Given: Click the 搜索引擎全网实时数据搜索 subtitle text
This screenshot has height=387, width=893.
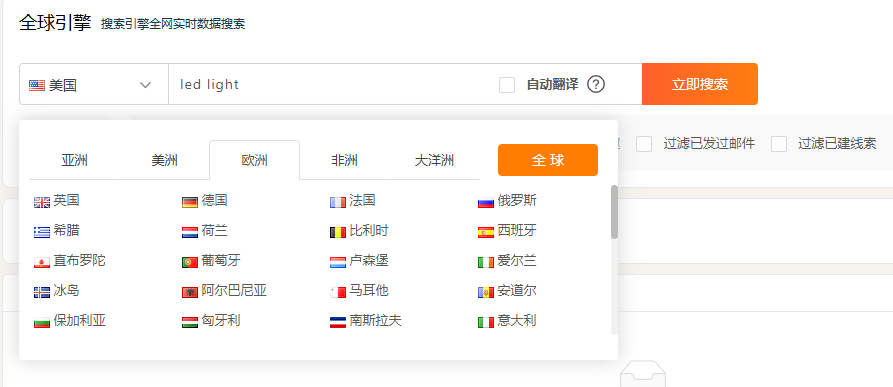Looking at the screenshot, I should point(173,24).
